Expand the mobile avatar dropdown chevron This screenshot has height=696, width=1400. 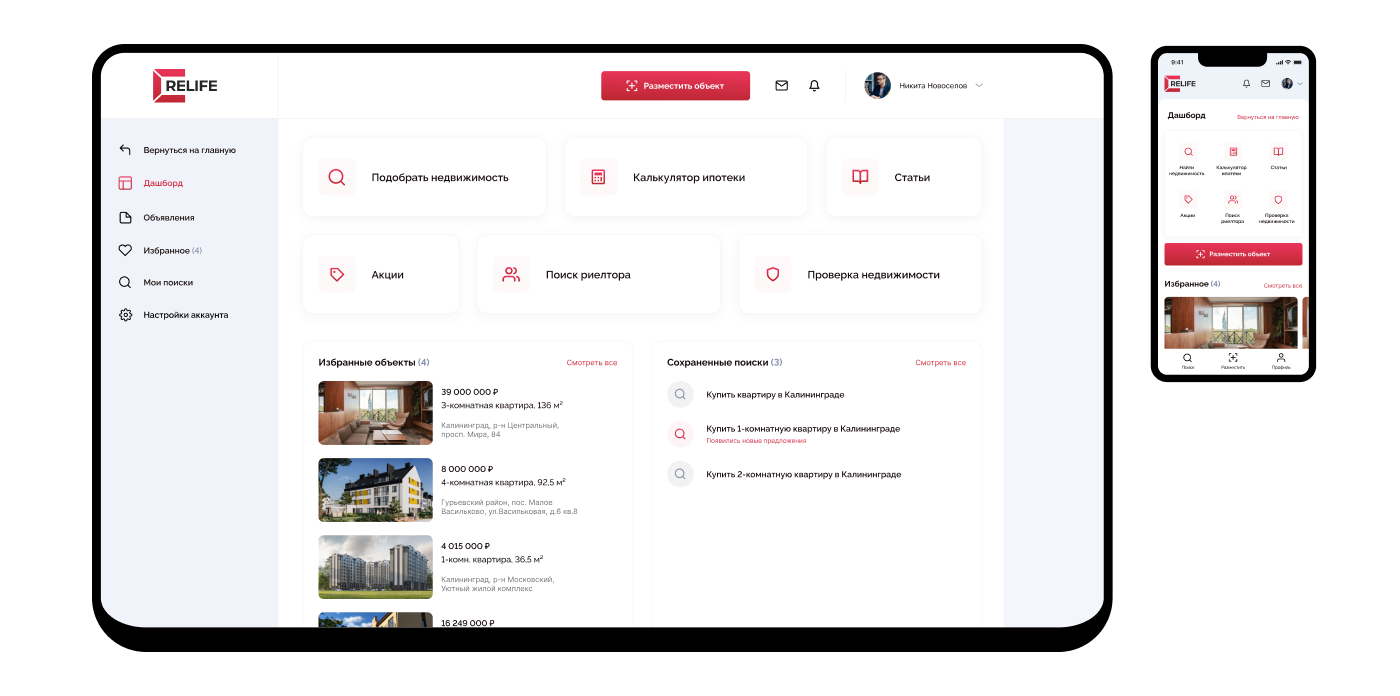coord(1299,84)
